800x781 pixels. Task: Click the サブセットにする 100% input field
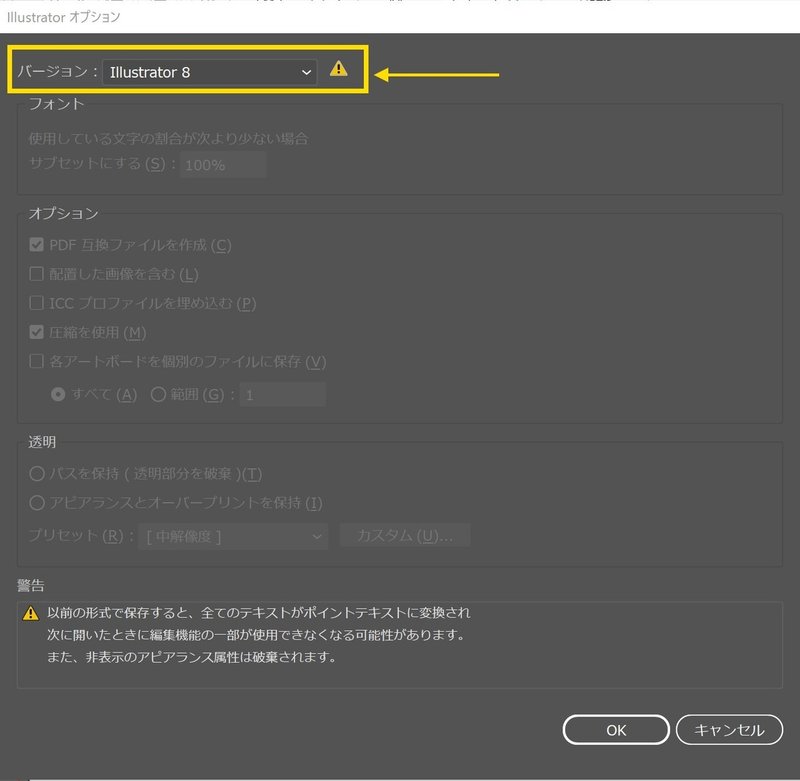pos(223,165)
